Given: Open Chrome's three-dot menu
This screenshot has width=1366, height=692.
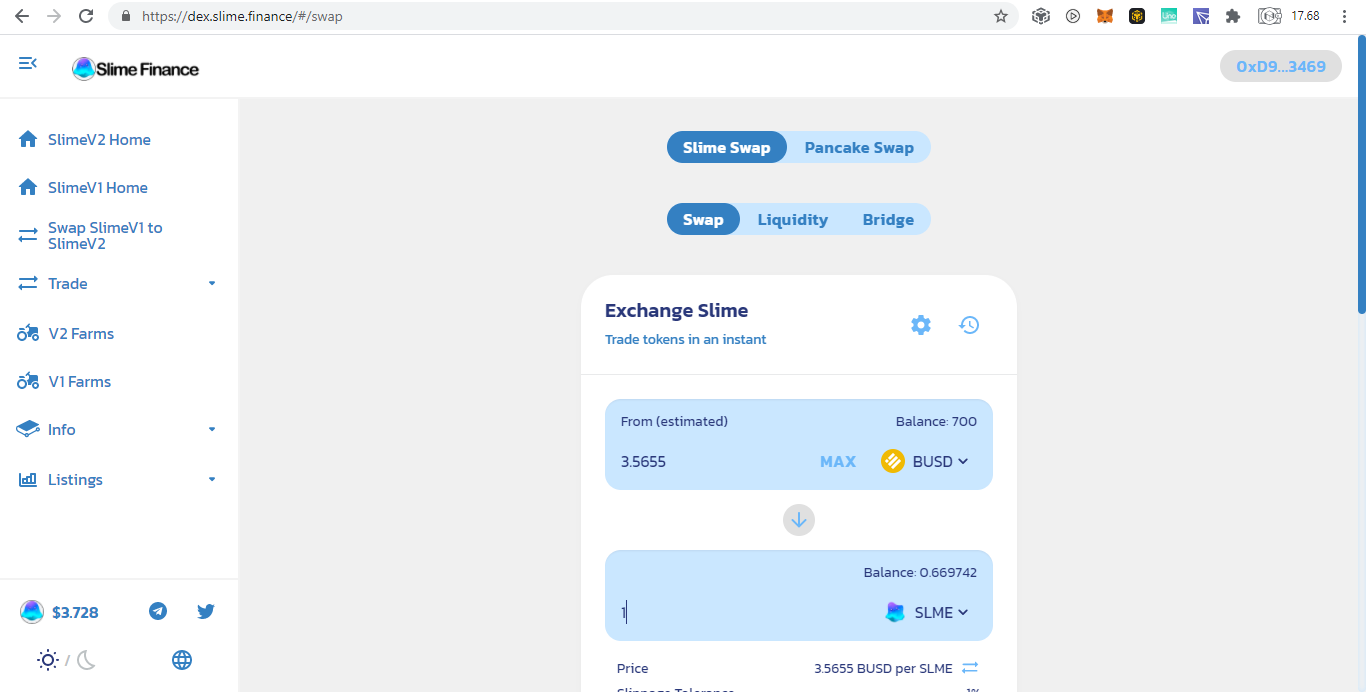Looking at the screenshot, I should 1345,16.
